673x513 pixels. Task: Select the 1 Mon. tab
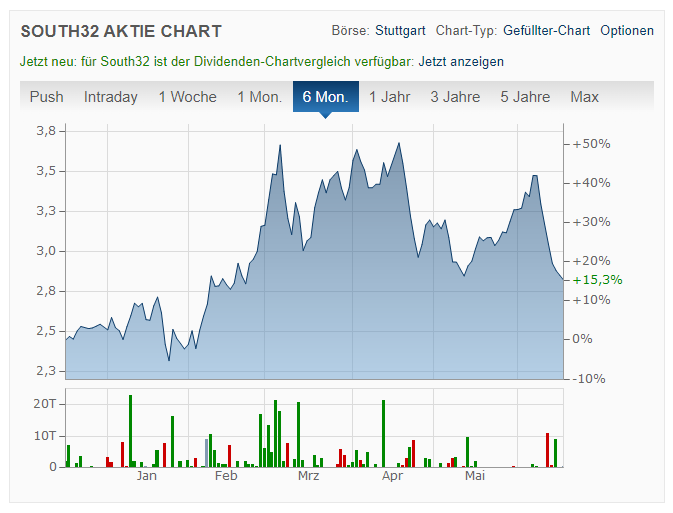pos(260,97)
